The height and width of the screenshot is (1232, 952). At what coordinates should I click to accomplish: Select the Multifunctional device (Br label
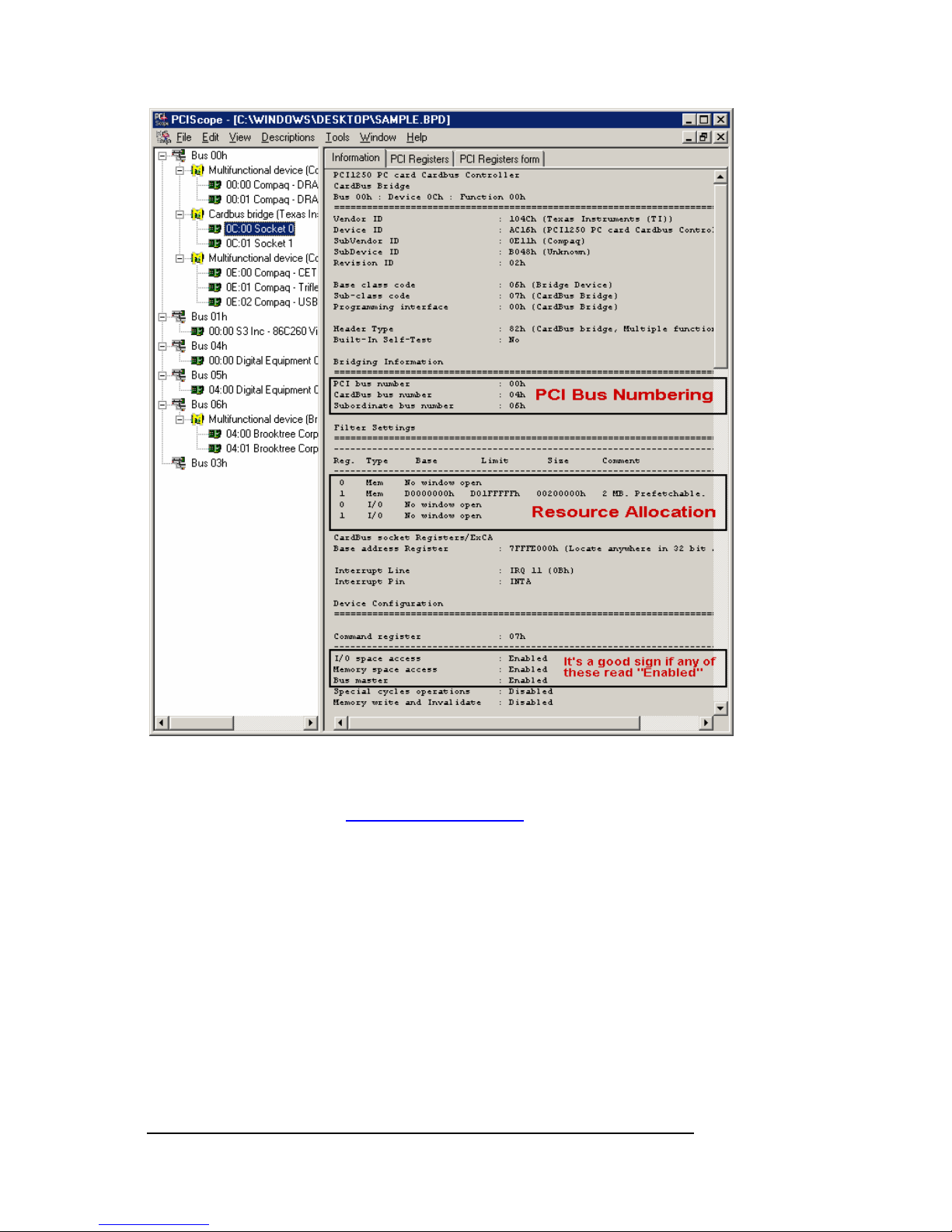pos(263,420)
